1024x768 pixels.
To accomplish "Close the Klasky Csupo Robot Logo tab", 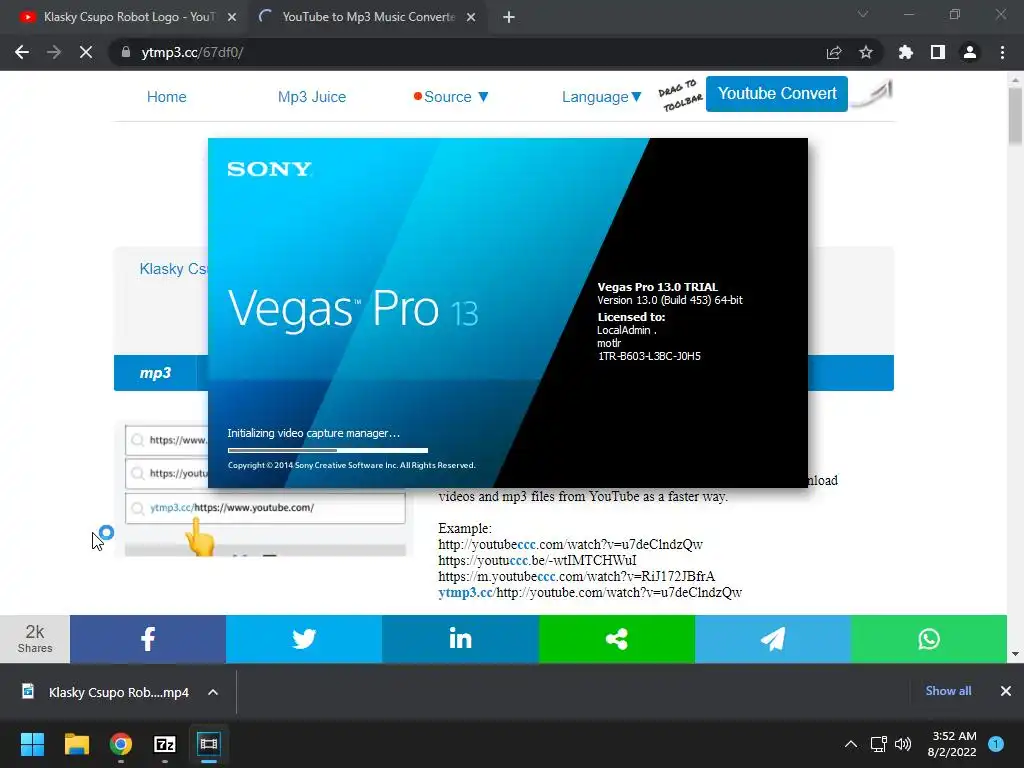I will (232, 18).
